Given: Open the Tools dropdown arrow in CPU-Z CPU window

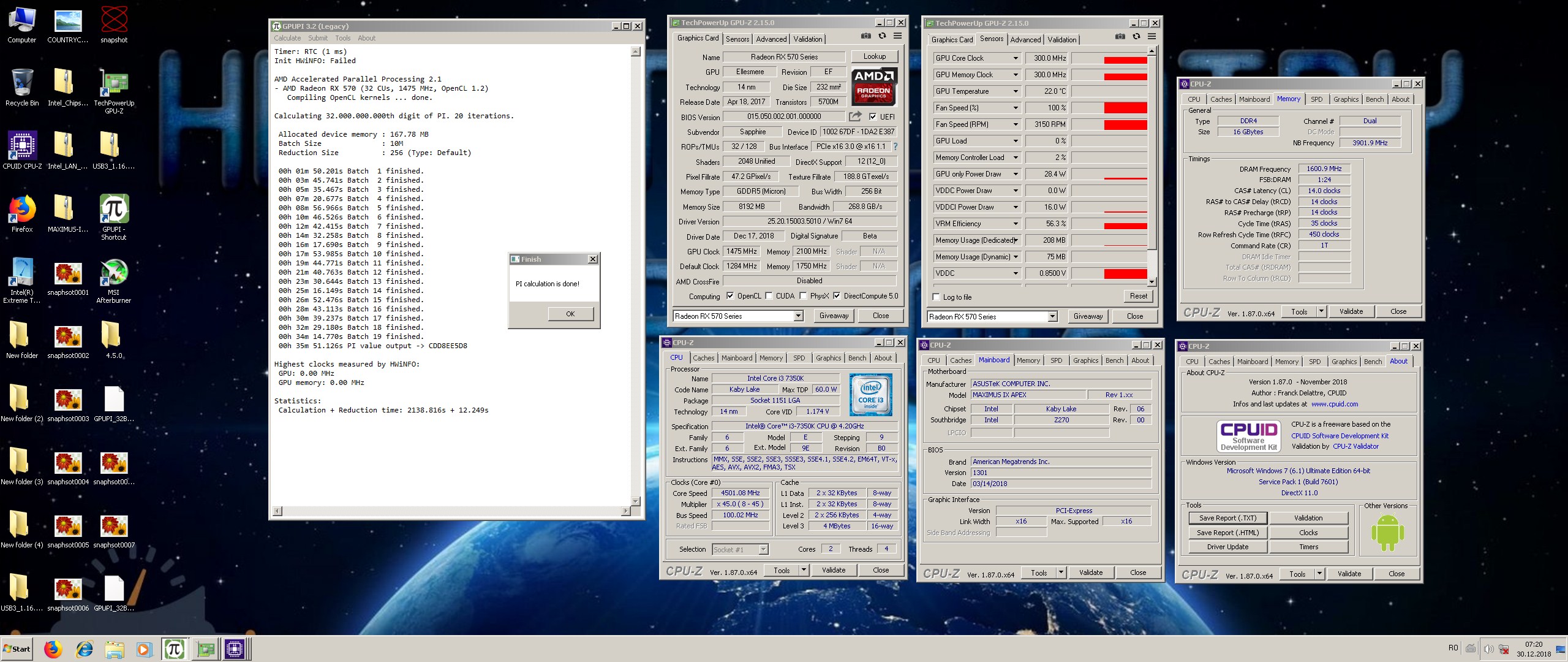Looking at the screenshot, I should (803, 570).
